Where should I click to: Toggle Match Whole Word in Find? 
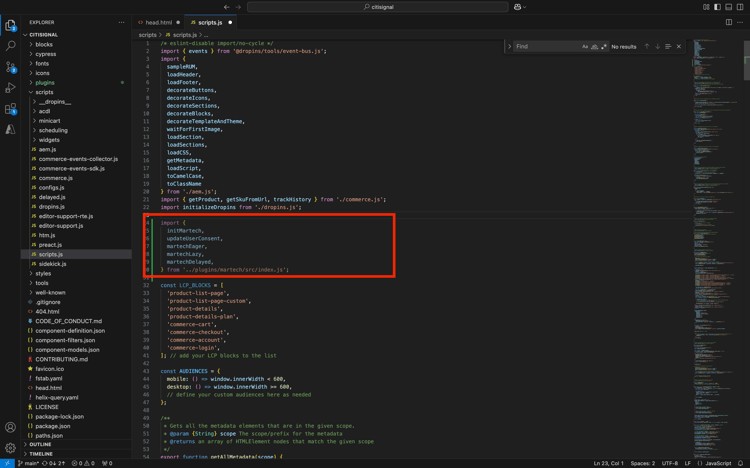[595, 46]
